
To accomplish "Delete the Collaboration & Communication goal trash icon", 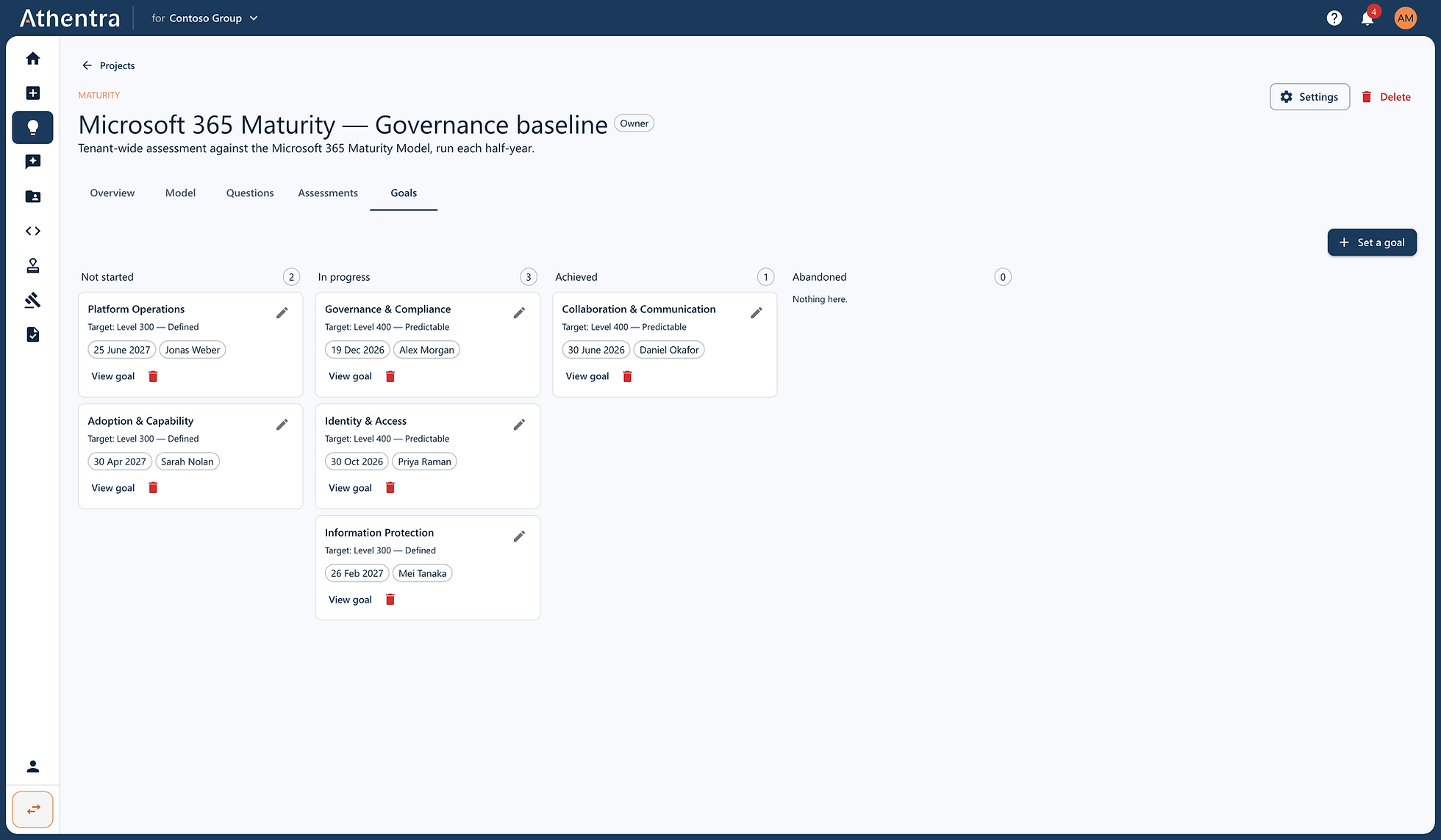I will coord(627,376).
